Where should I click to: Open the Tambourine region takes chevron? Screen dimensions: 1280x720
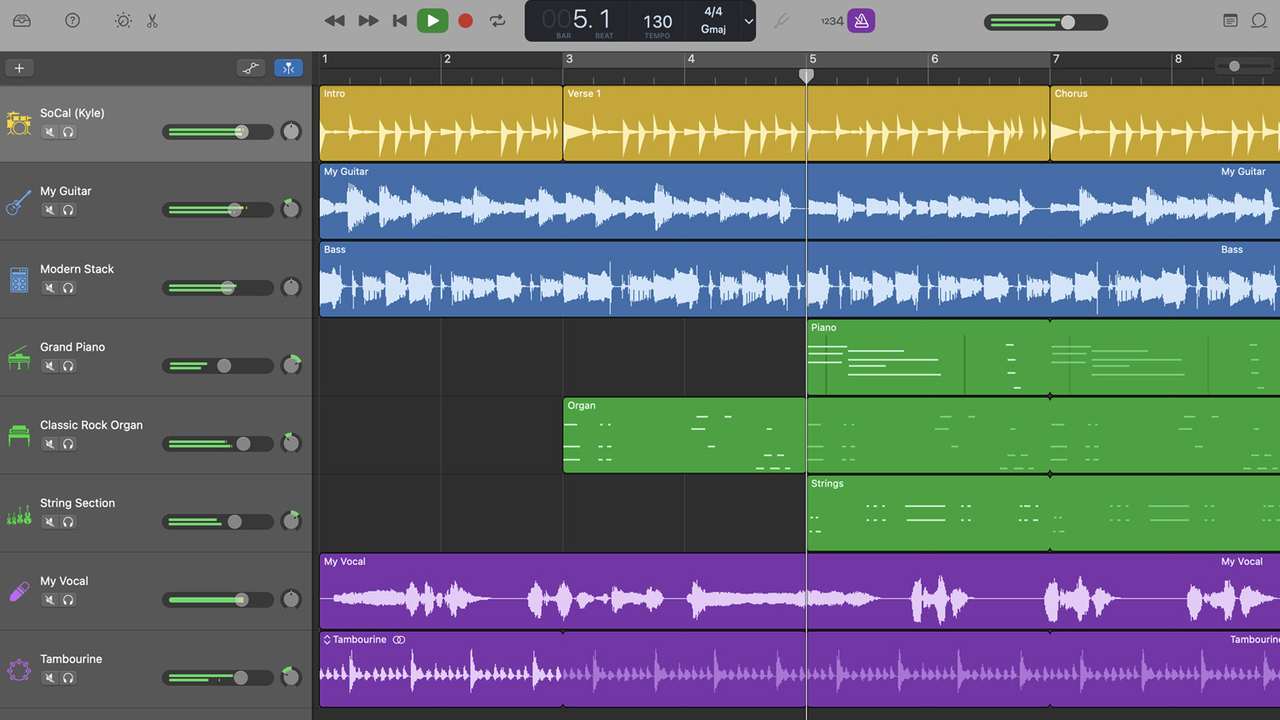coord(326,640)
